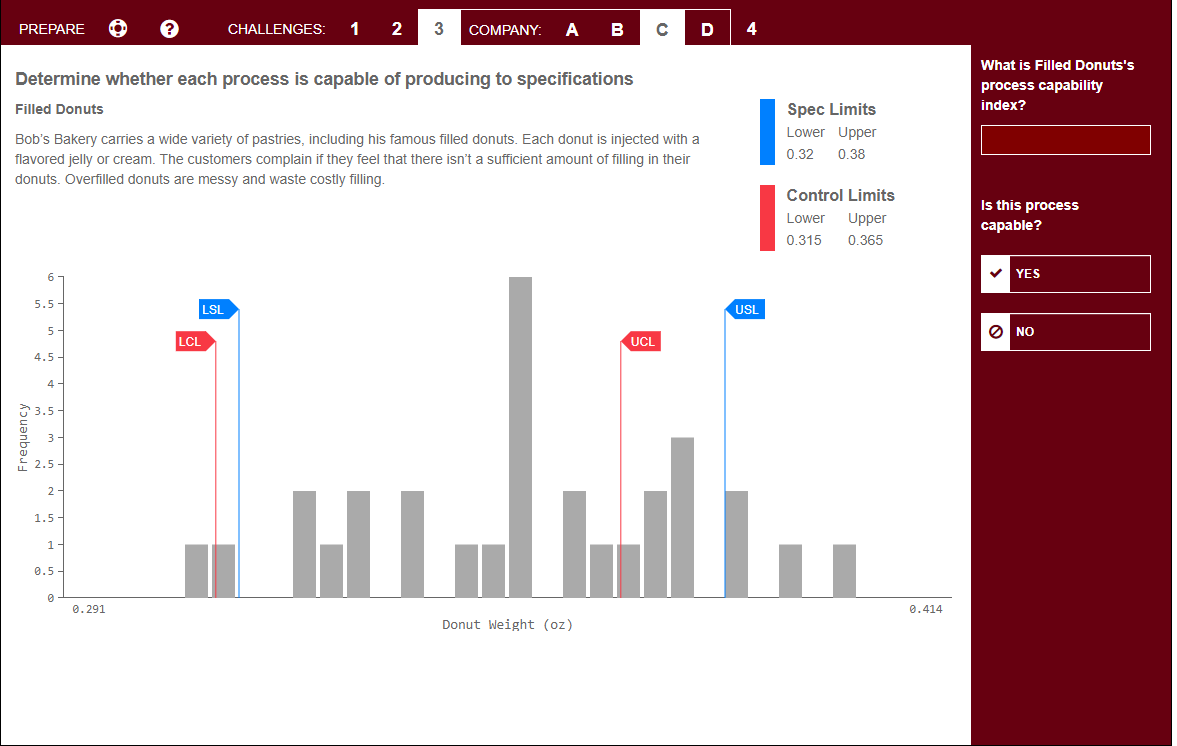The width and height of the screenshot is (1177, 746).
Task: Click the red UCL marker flag
Action: click(x=641, y=341)
